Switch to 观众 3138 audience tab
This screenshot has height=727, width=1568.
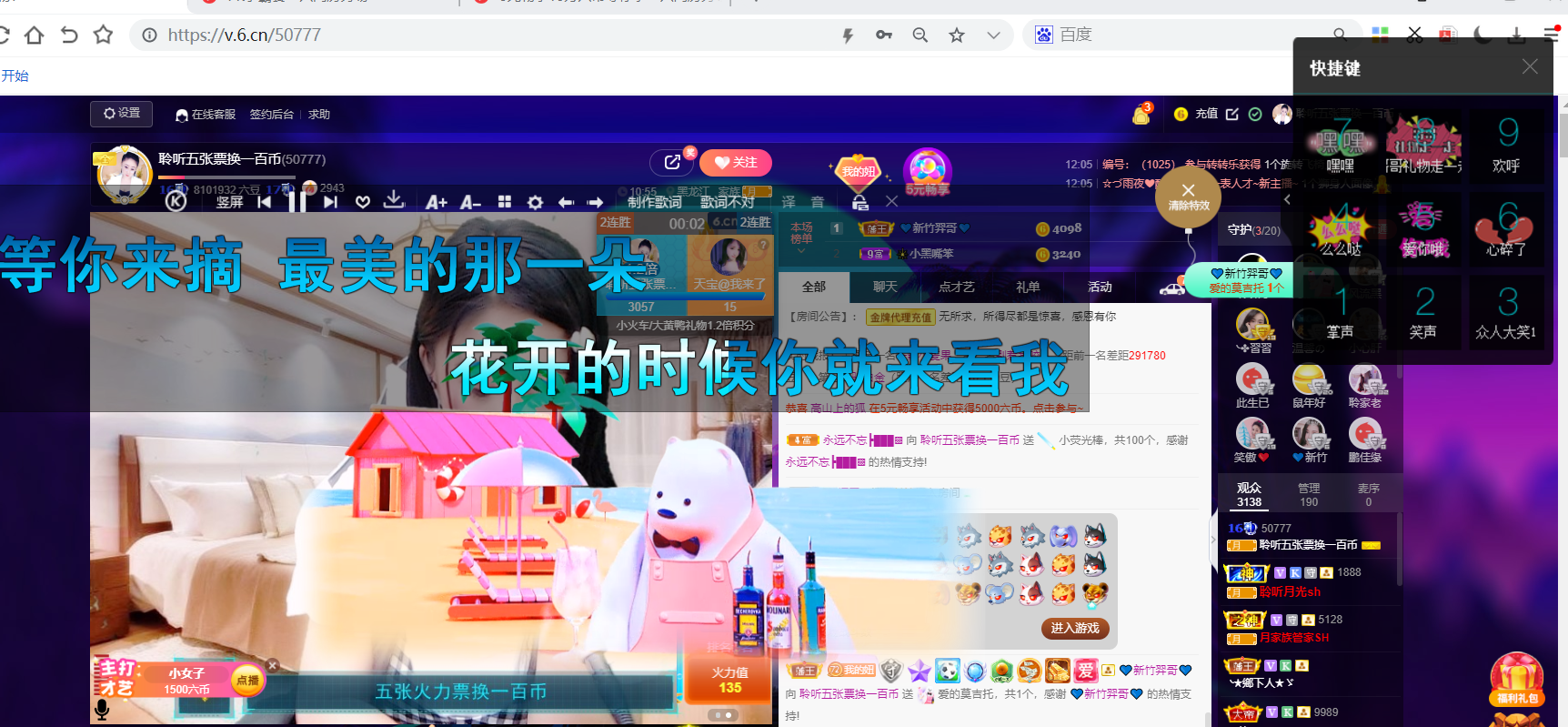(x=1249, y=494)
